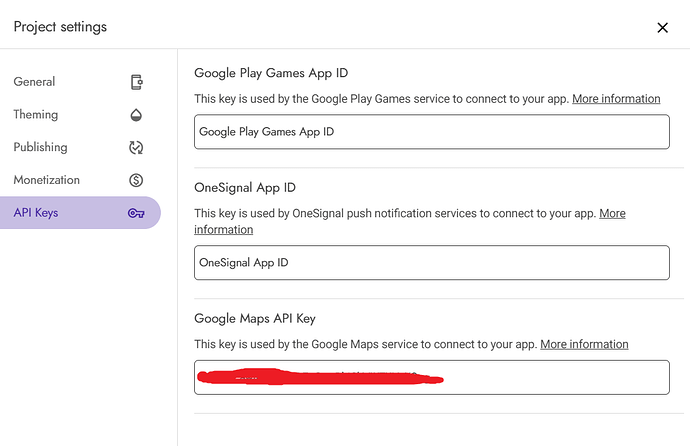Focus the Google Play Games App ID field

pyautogui.click(x=431, y=132)
